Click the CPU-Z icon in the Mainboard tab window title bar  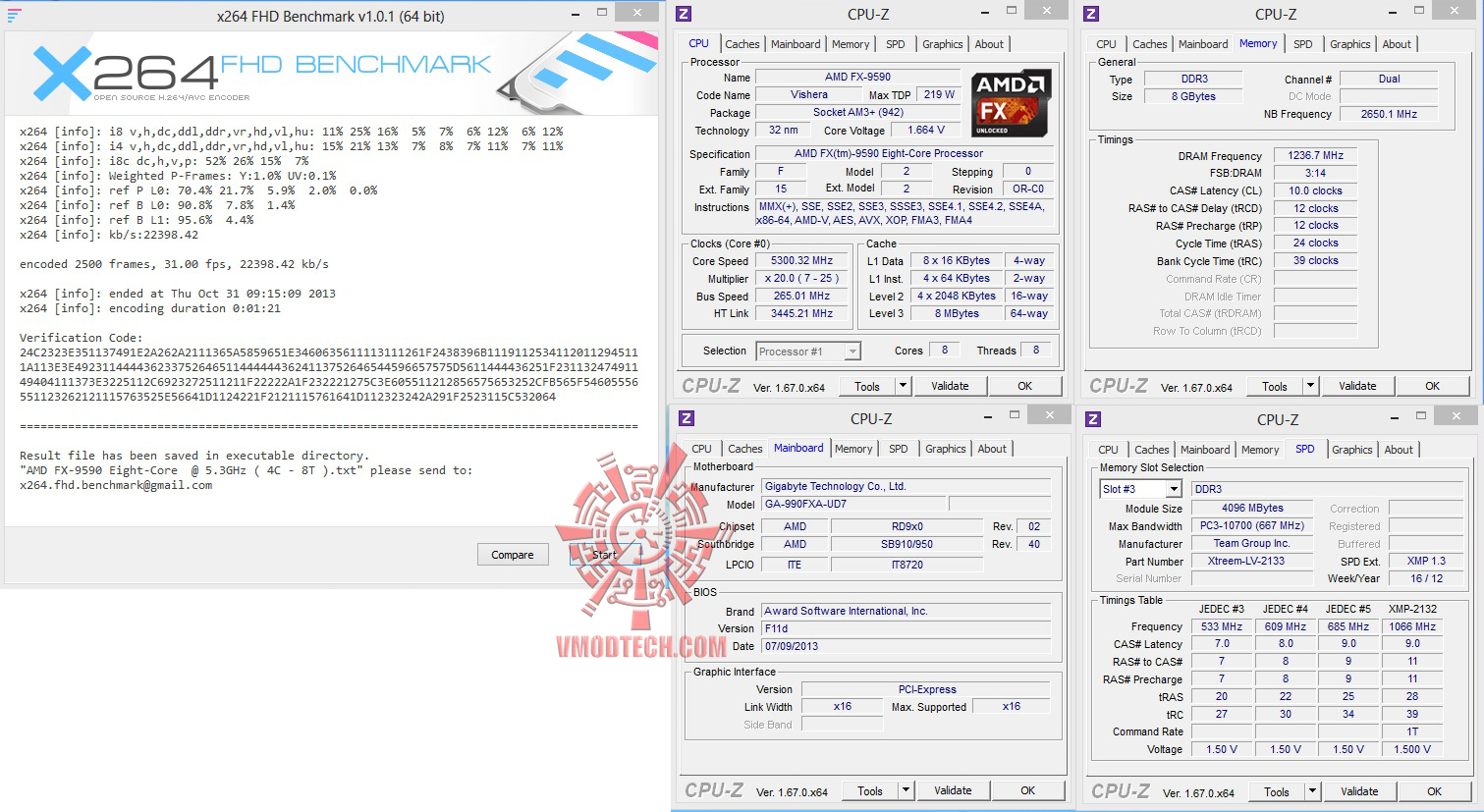pos(687,418)
